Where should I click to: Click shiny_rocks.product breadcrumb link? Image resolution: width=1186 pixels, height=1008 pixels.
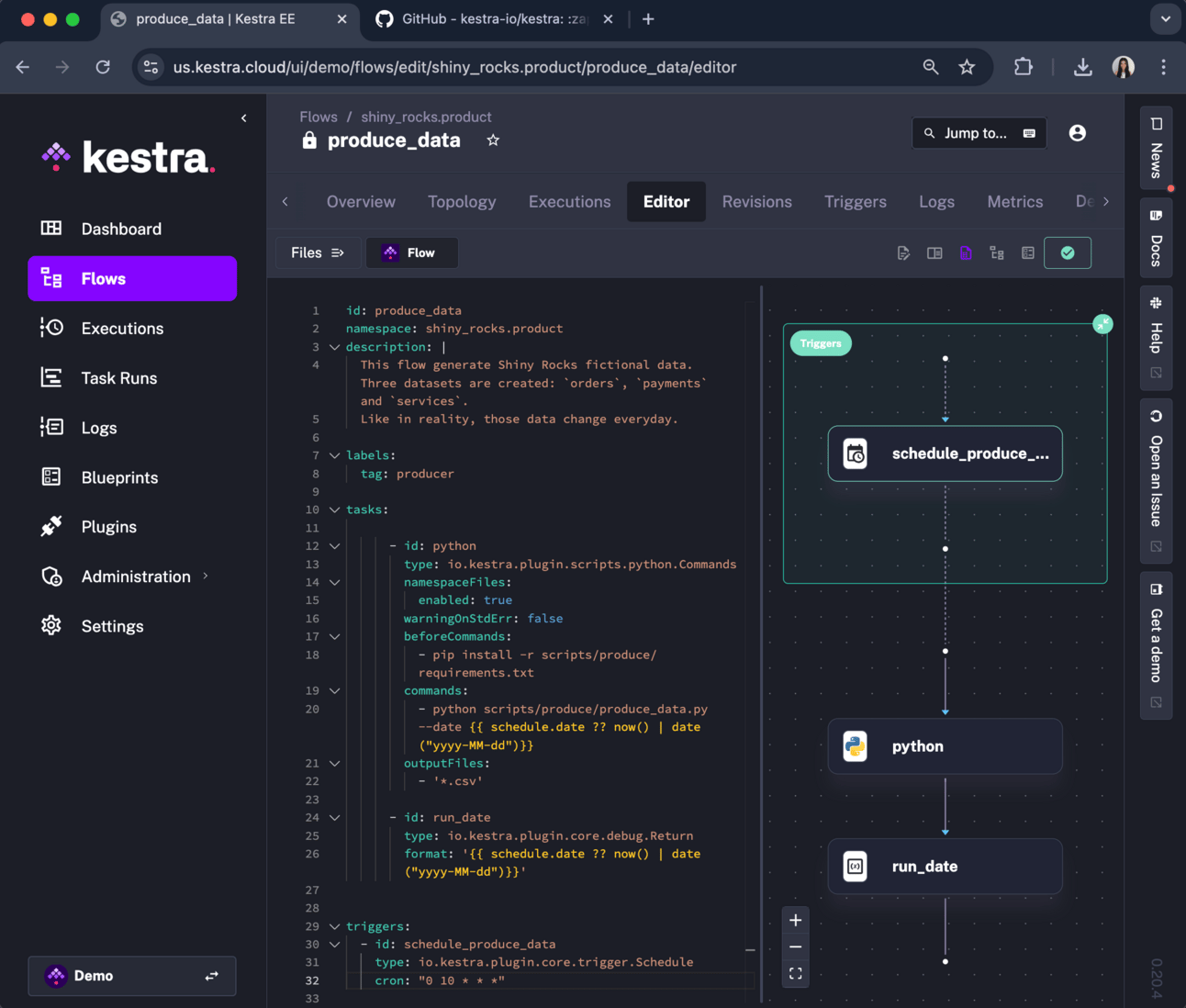[426, 117]
